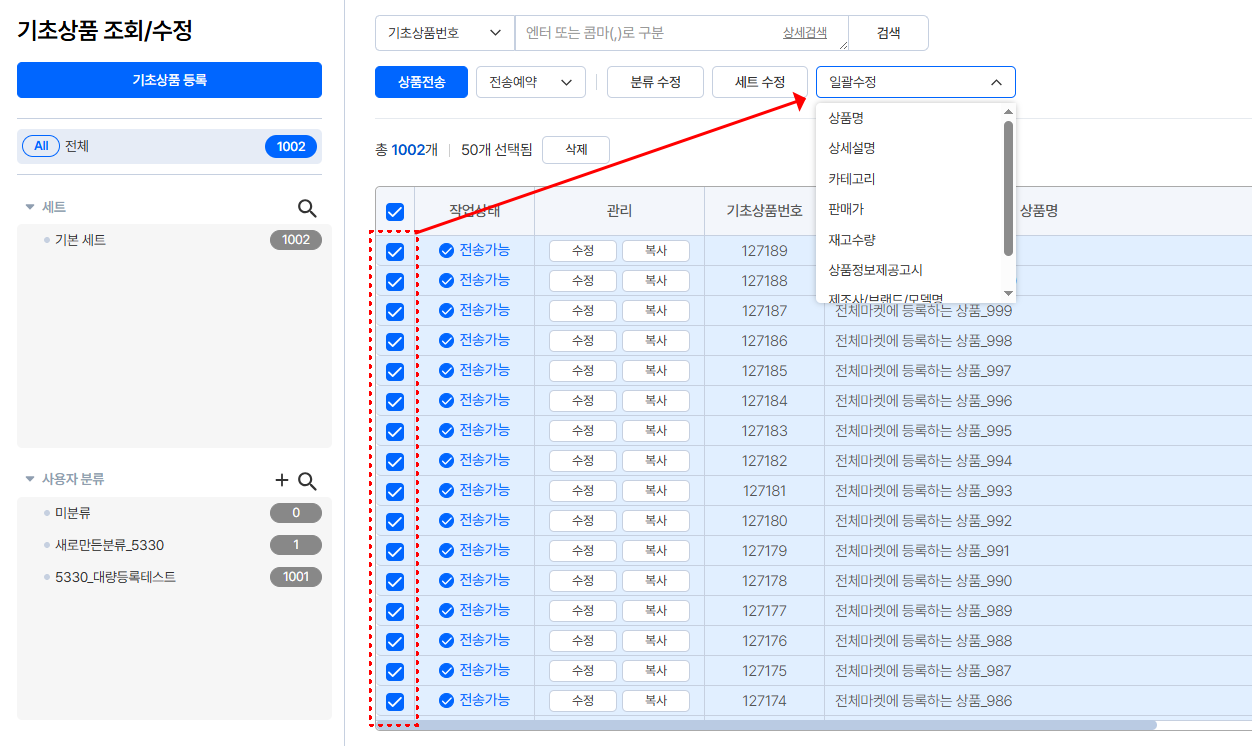Screen dimensions: 1252x746
Task: Click the plus icon to add 사용자 분류
Action: point(282,481)
